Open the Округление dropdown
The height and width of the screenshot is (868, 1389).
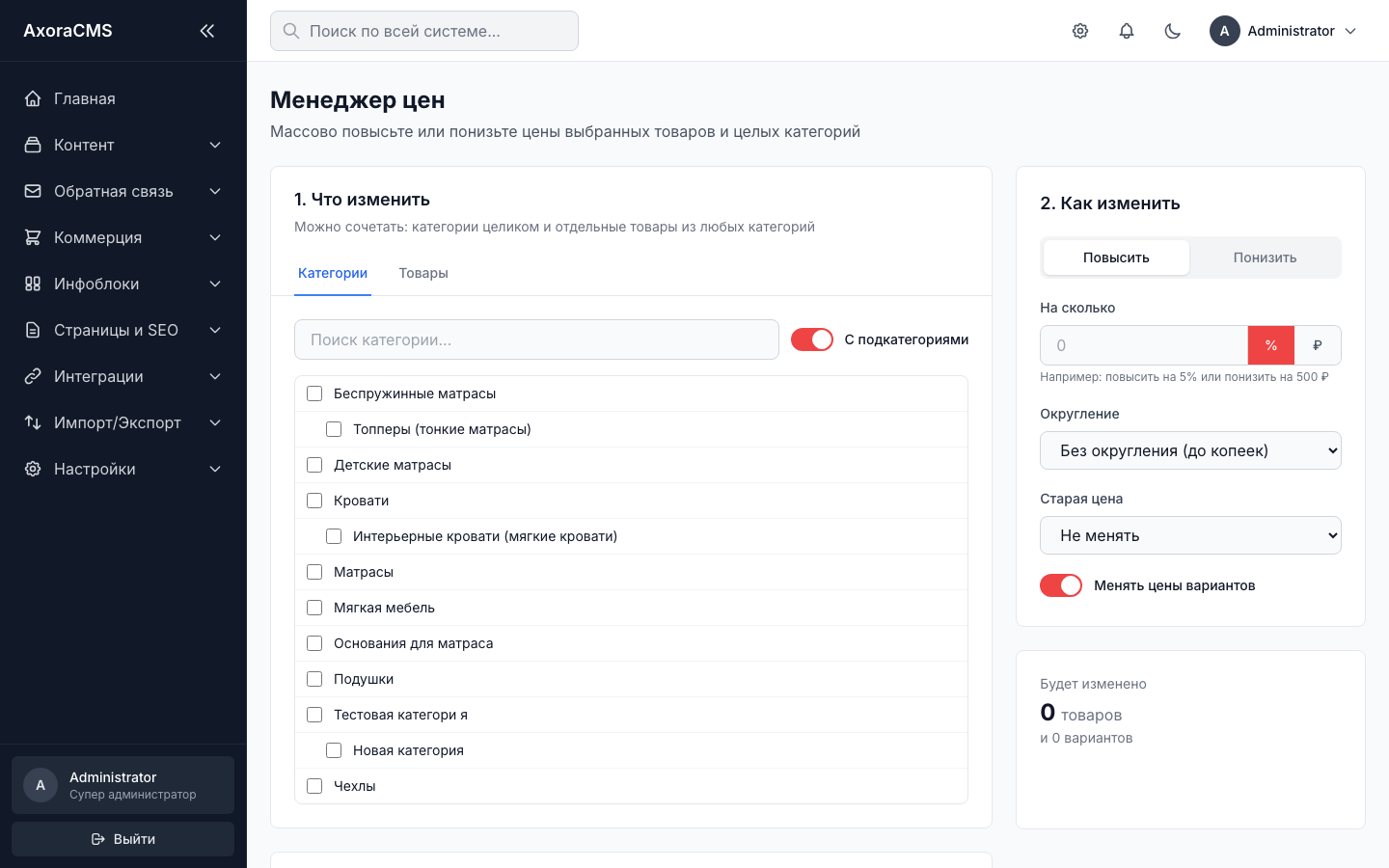tap(1190, 450)
